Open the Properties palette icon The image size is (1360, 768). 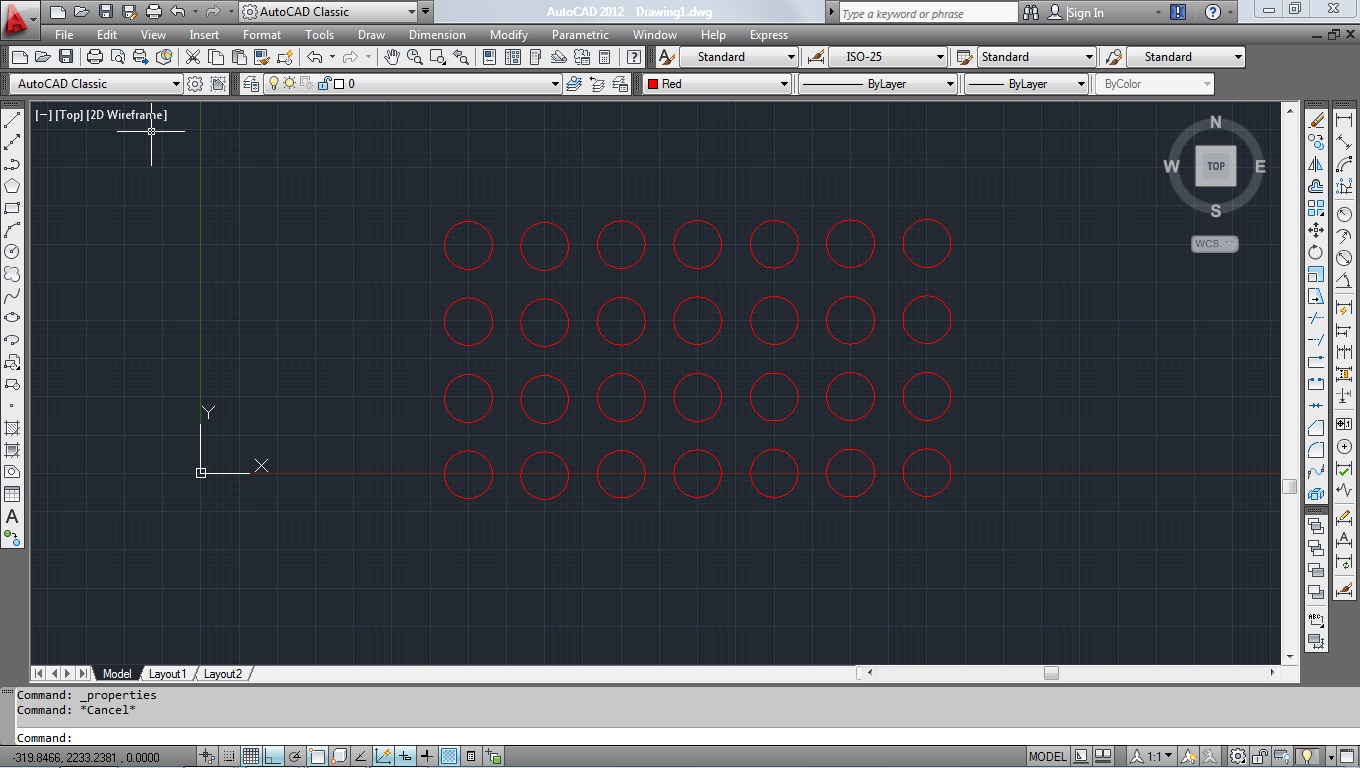pyautogui.click(x=490, y=57)
